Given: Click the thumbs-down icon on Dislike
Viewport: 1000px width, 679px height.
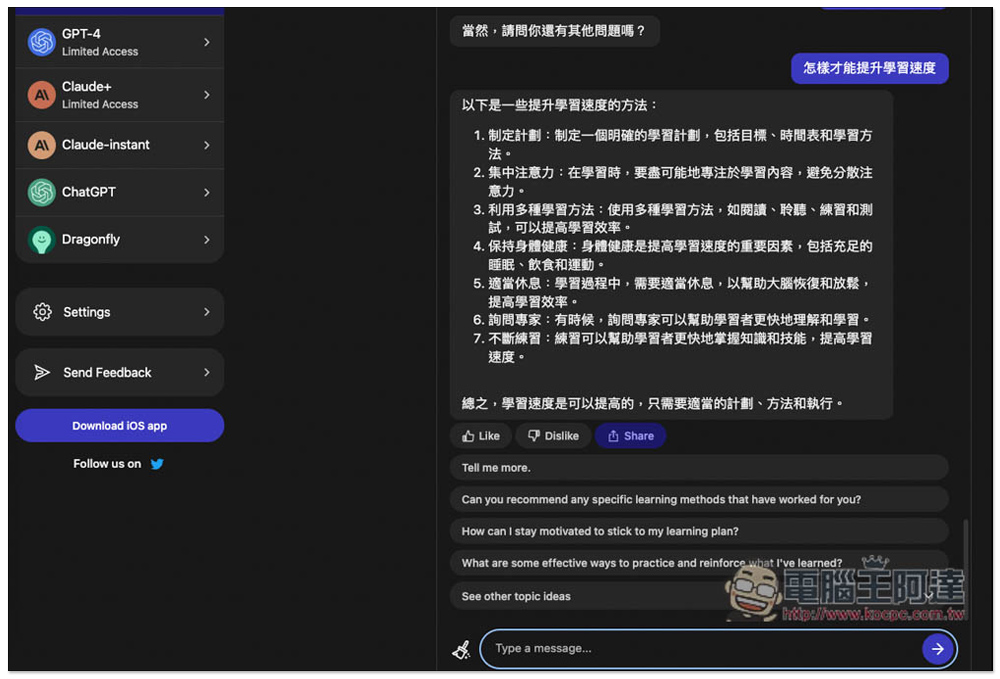Looking at the screenshot, I should pos(534,436).
